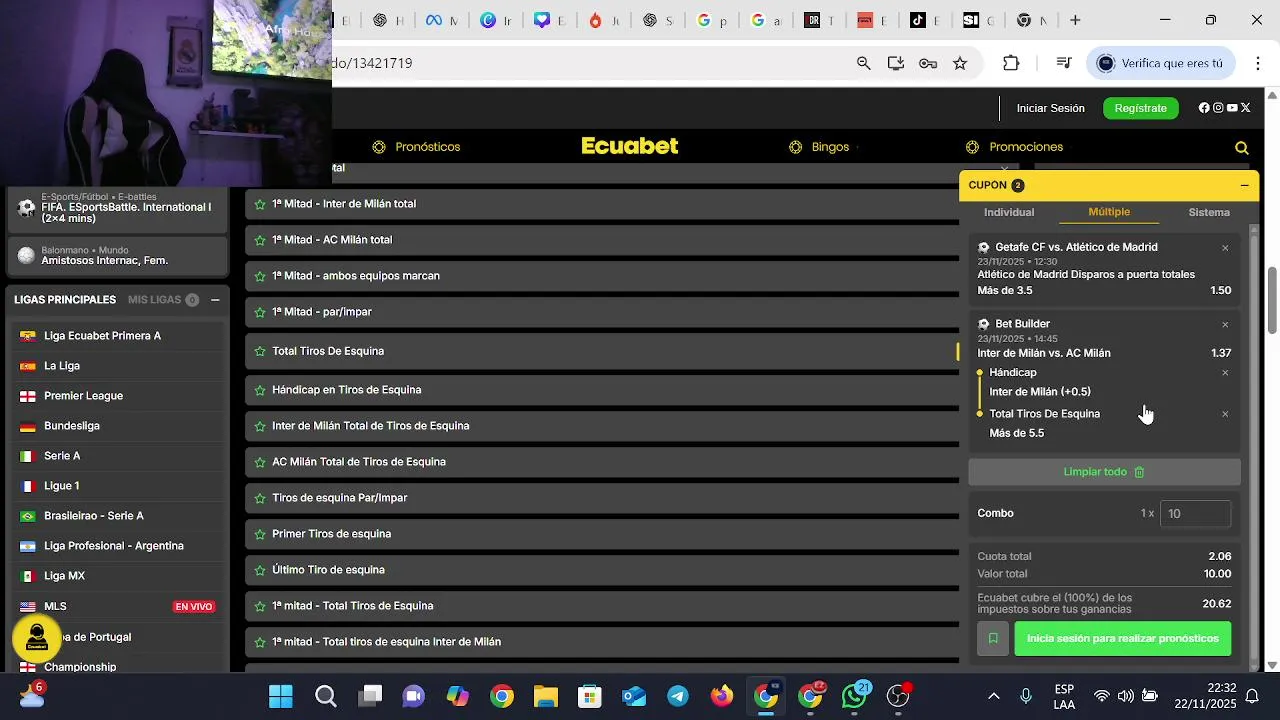The image size is (1280, 720).
Task: Open the Chrome three-dot menu
Action: click(x=1257, y=63)
